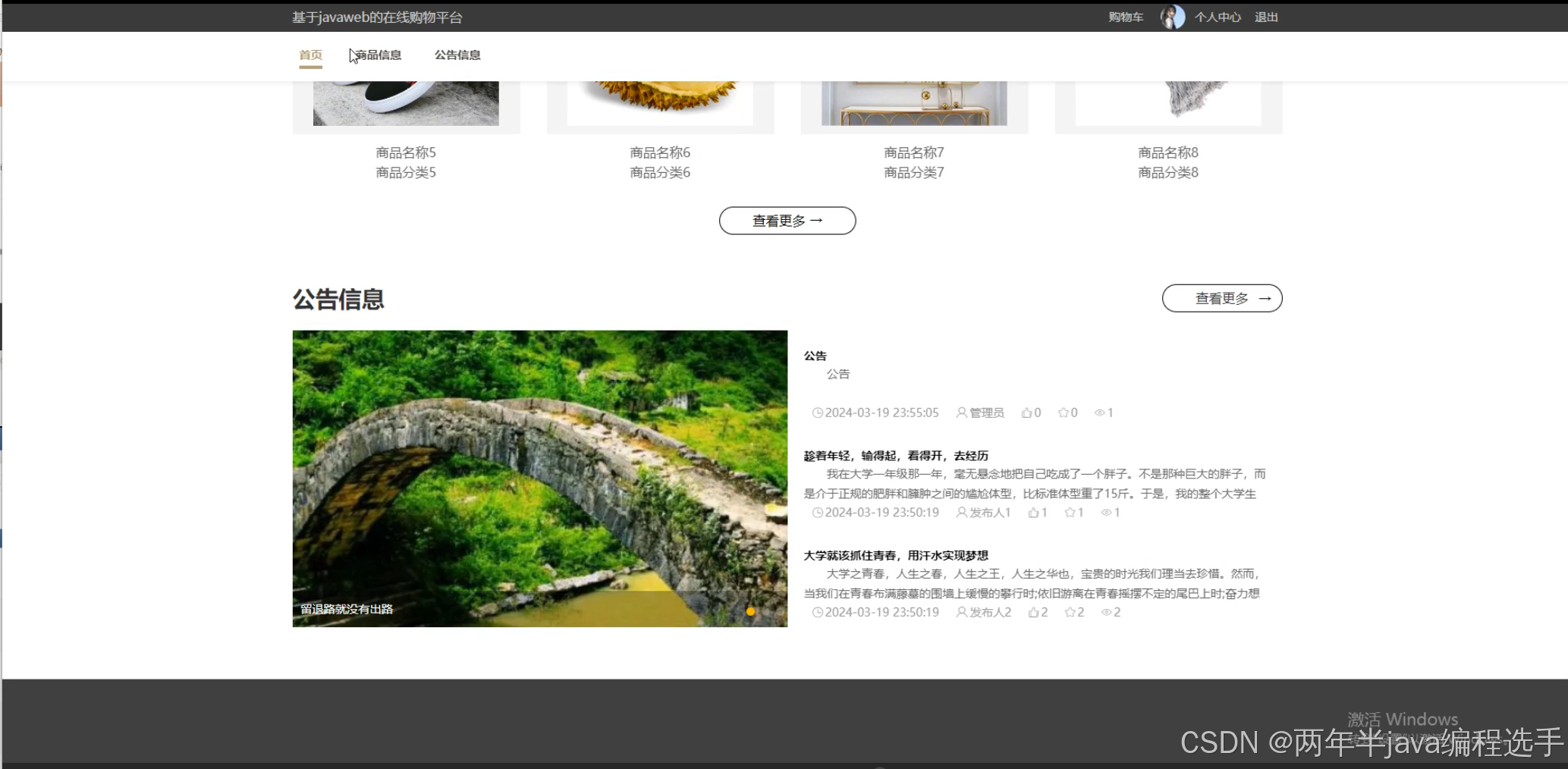This screenshot has height=769, width=1568.
Task: Click the eye views icon in the 发布人1 row
Action: 1106,513
